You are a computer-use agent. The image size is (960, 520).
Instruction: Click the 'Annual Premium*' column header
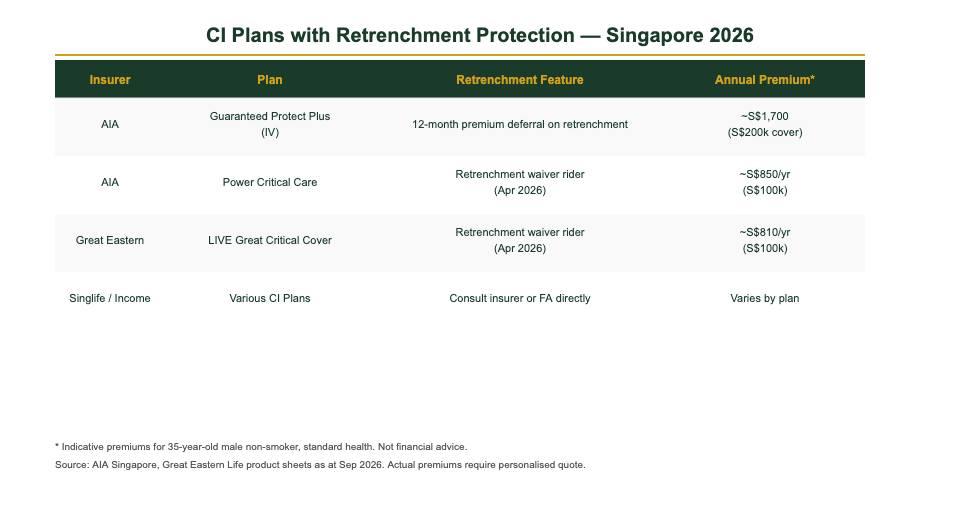click(x=765, y=80)
